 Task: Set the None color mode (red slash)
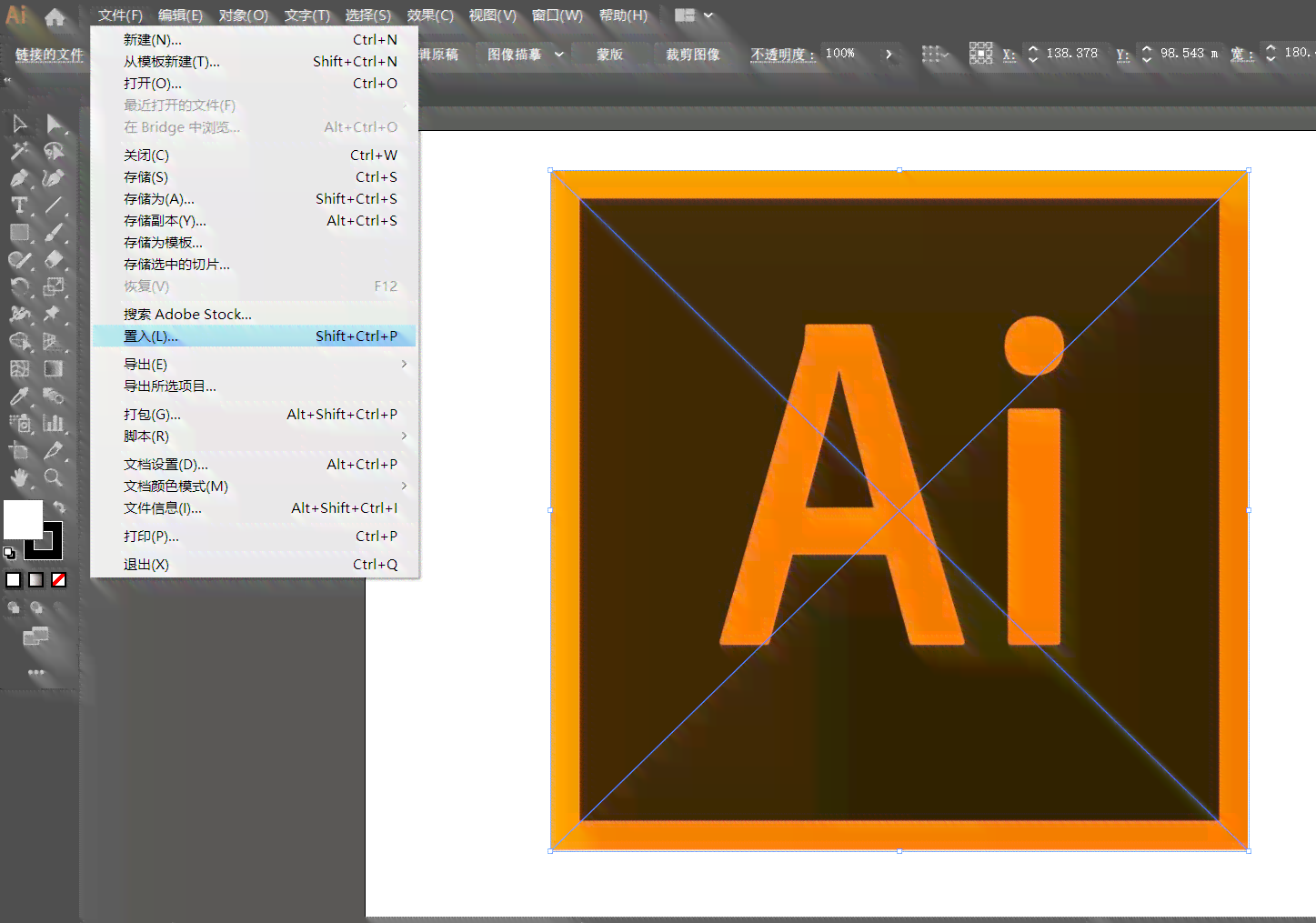click(x=58, y=579)
